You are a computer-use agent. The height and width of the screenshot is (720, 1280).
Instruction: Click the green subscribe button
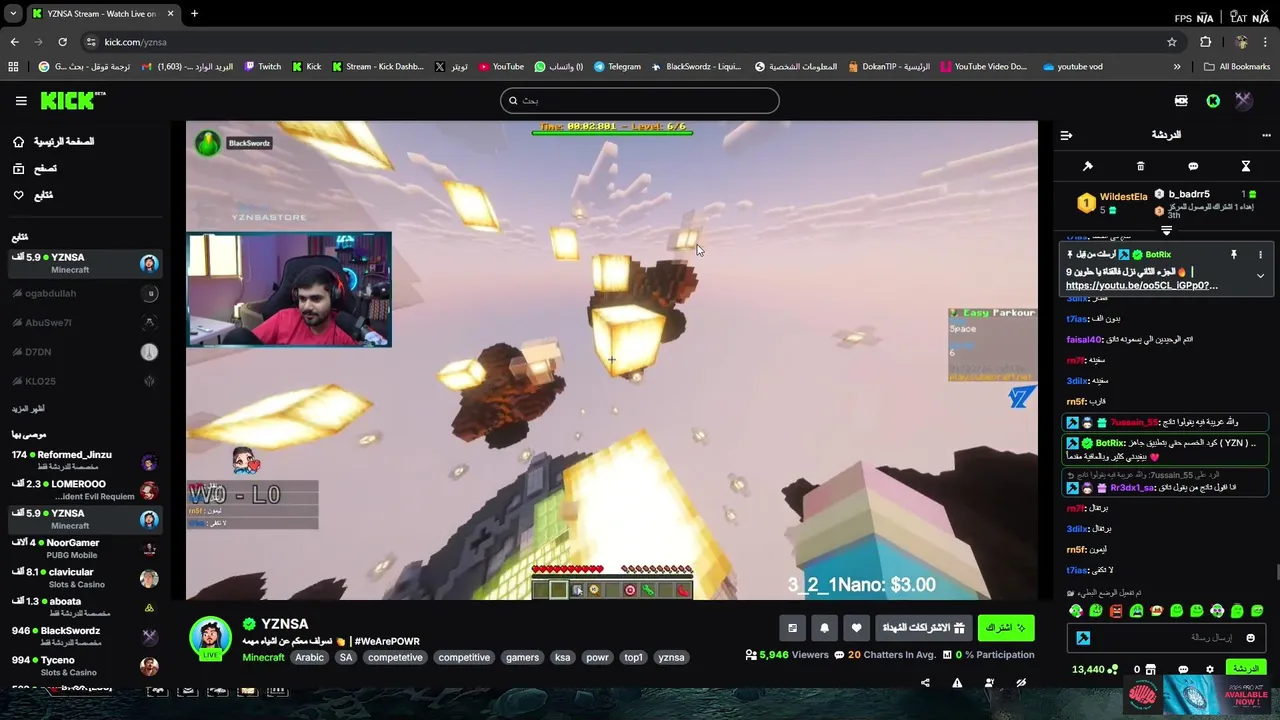(1006, 628)
